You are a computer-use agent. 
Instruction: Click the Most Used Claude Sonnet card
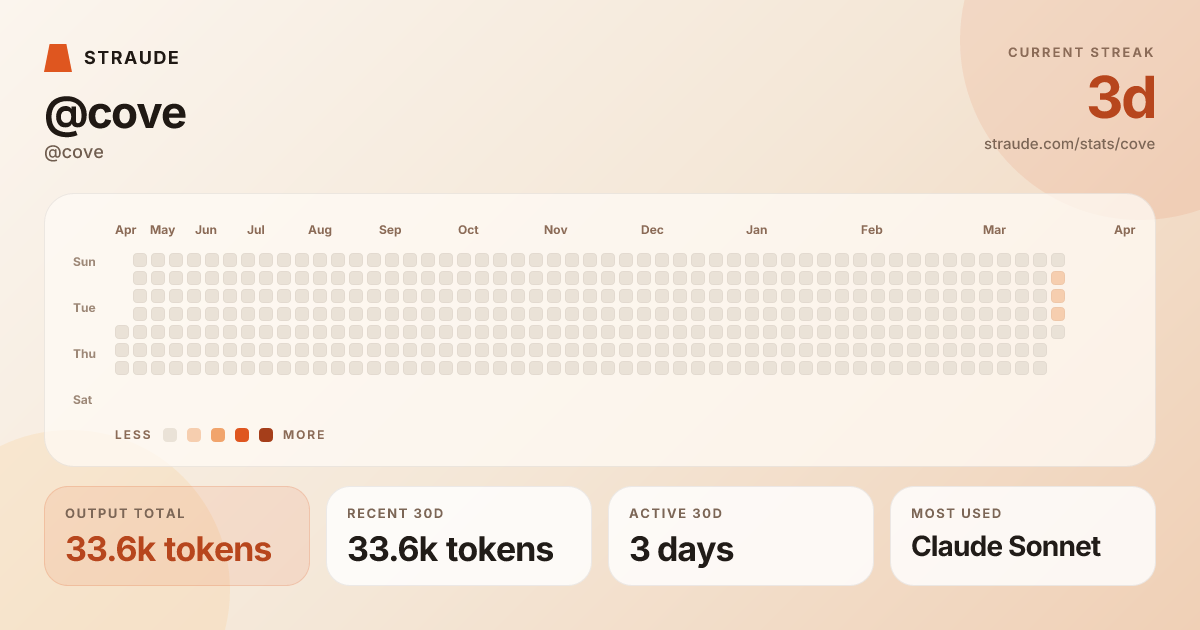(1023, 536)
